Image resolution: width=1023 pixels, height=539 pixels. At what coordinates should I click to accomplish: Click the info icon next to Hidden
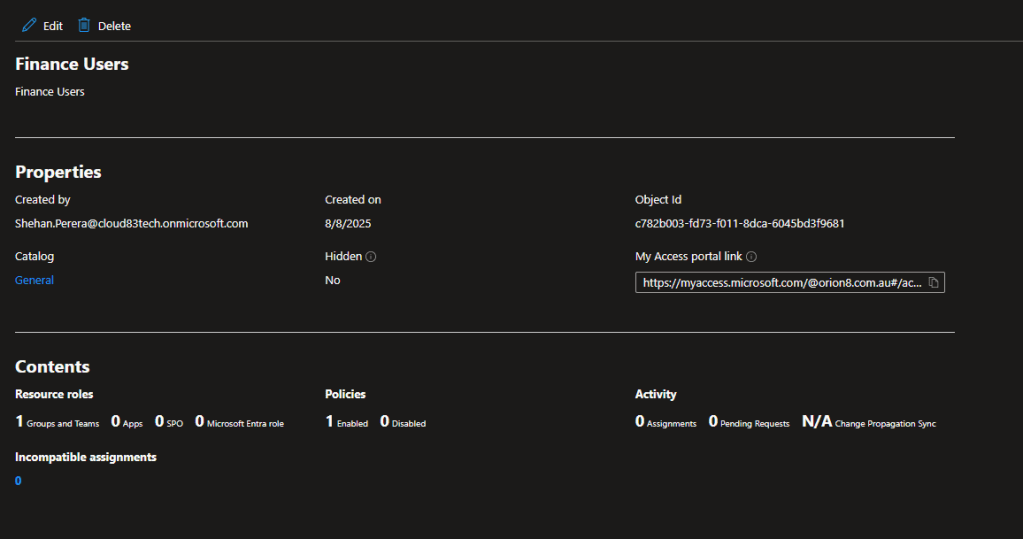(x=371, y=257)
